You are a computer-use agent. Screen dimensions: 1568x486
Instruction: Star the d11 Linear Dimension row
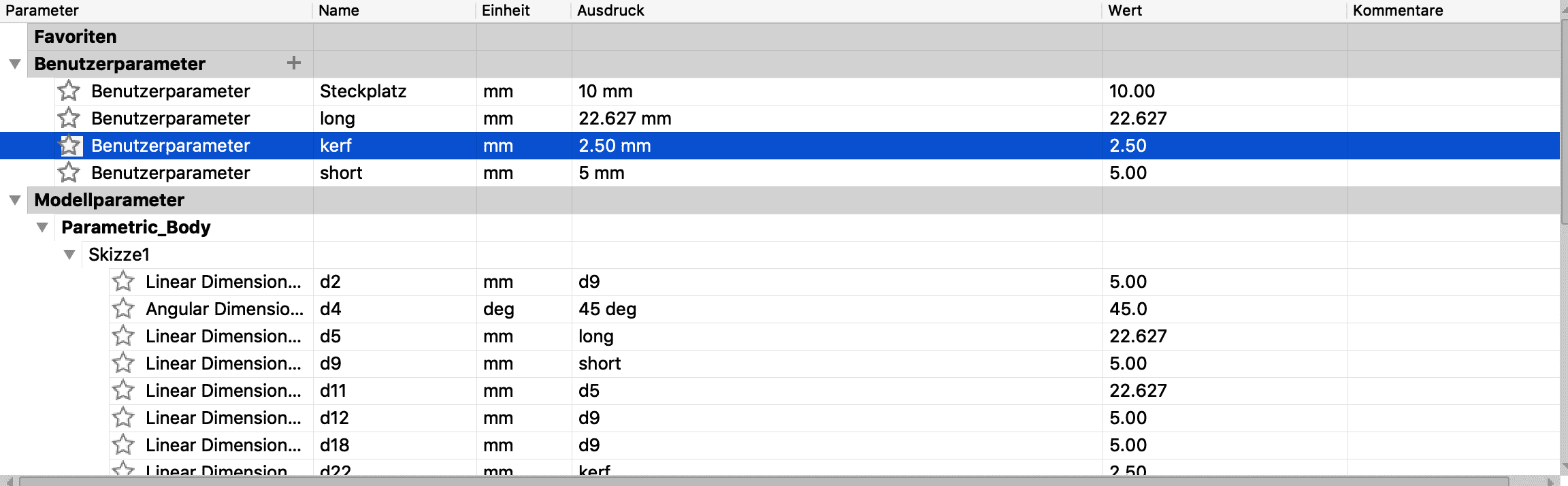pyautogui.click(x=123, y=390)
